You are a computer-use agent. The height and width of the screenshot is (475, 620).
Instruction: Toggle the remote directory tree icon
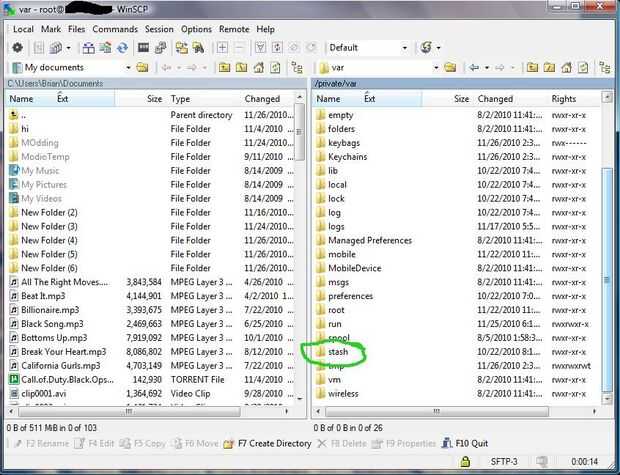(605, 68)
